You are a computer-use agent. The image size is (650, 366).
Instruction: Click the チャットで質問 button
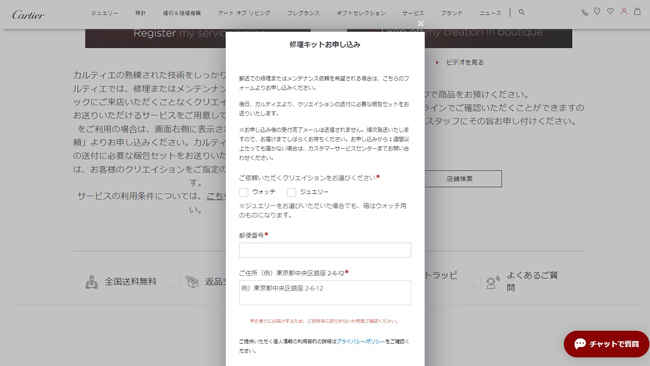coord(606,344)
